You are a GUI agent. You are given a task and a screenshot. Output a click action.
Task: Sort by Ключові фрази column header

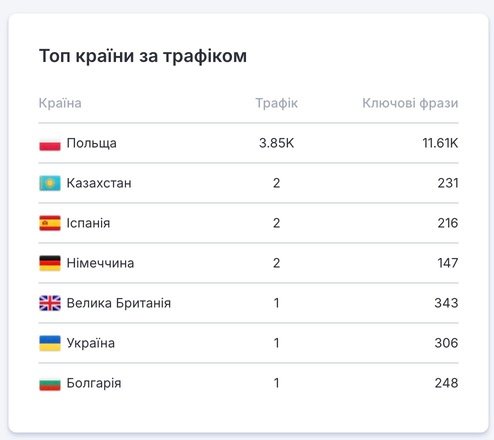click(x=410, y=103)
